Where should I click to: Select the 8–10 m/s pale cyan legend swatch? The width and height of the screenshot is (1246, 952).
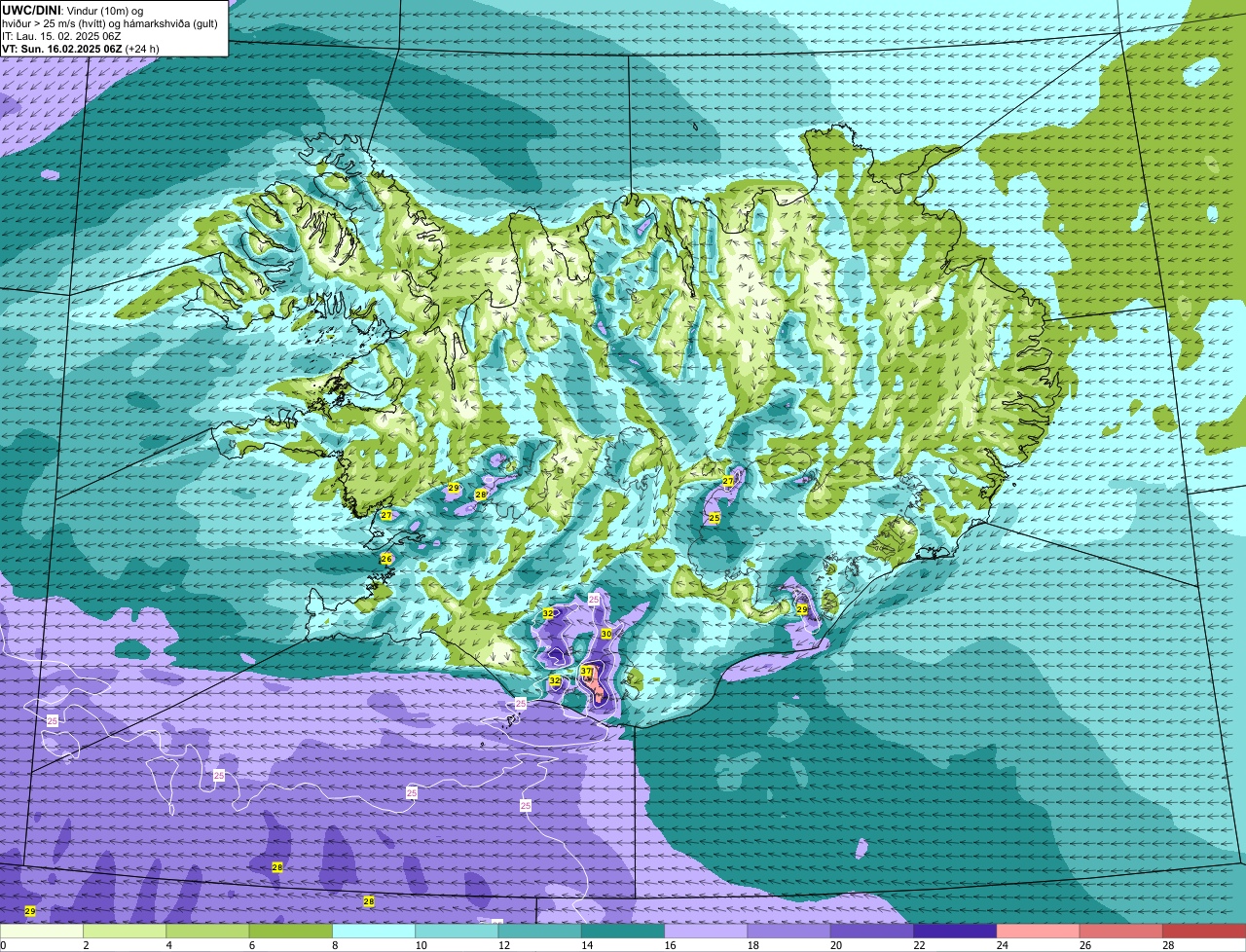coord(374,932)
